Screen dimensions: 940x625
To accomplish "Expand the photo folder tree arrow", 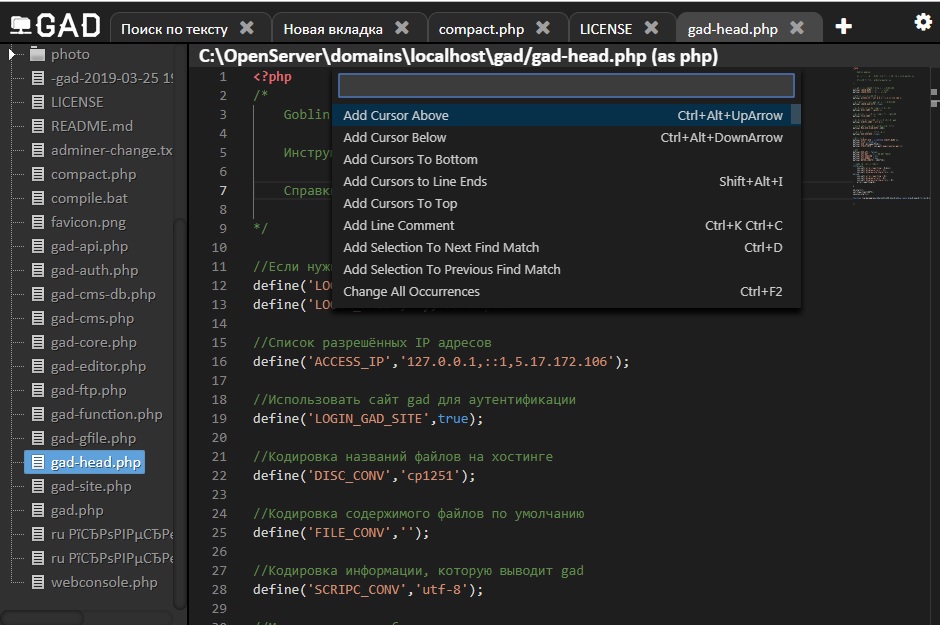I will [x=12, y=55].
